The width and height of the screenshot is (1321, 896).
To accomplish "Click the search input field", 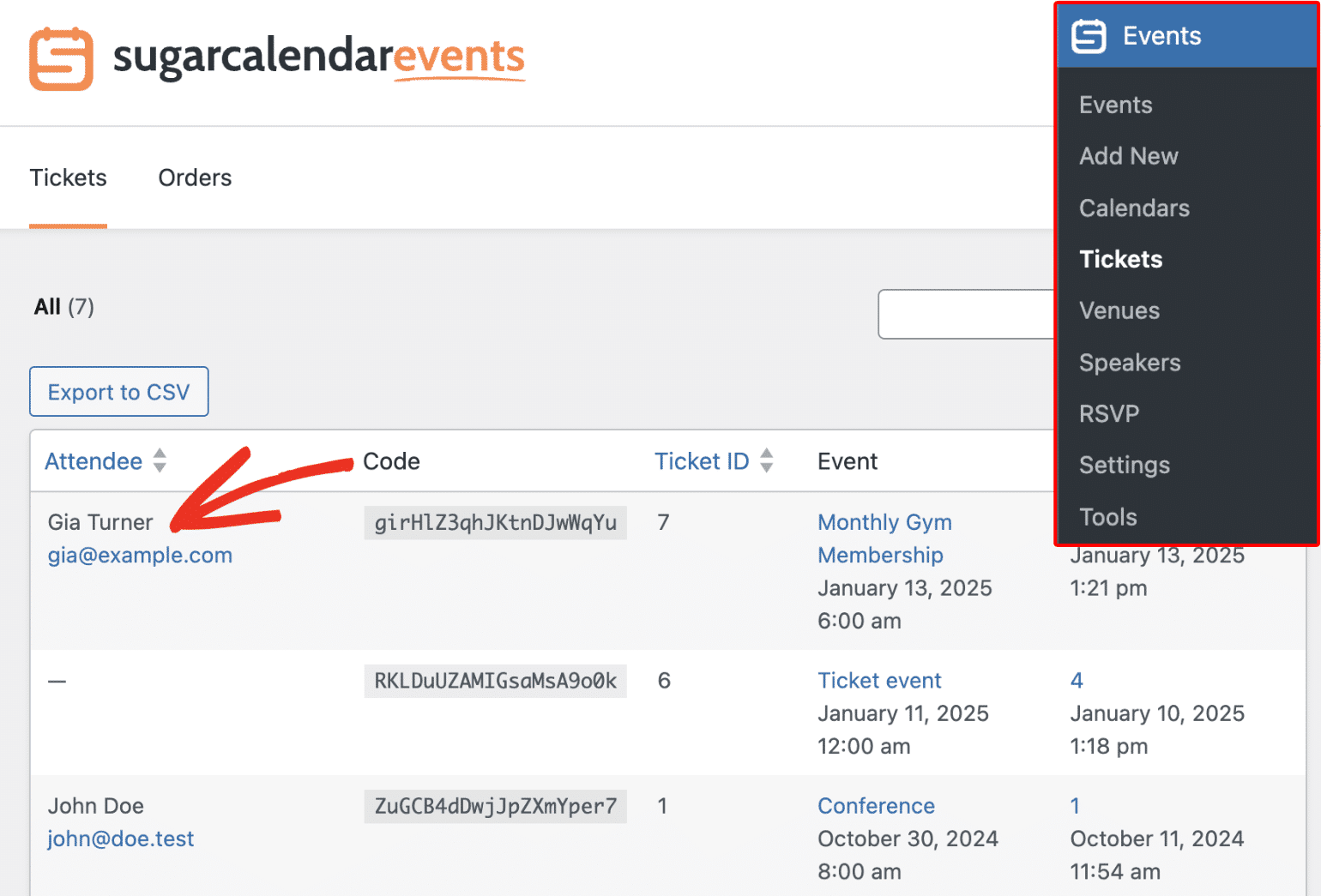I will [x=966, y=315].
